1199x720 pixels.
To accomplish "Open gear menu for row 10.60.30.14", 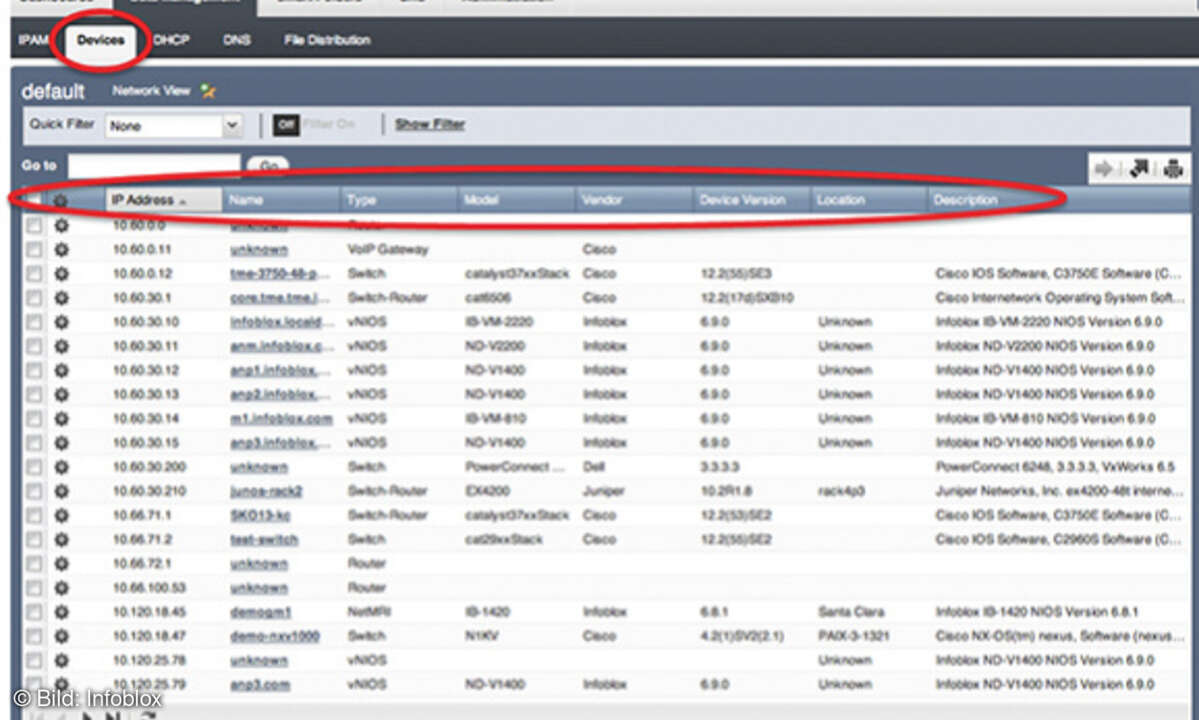I will (x=61, y=419).
